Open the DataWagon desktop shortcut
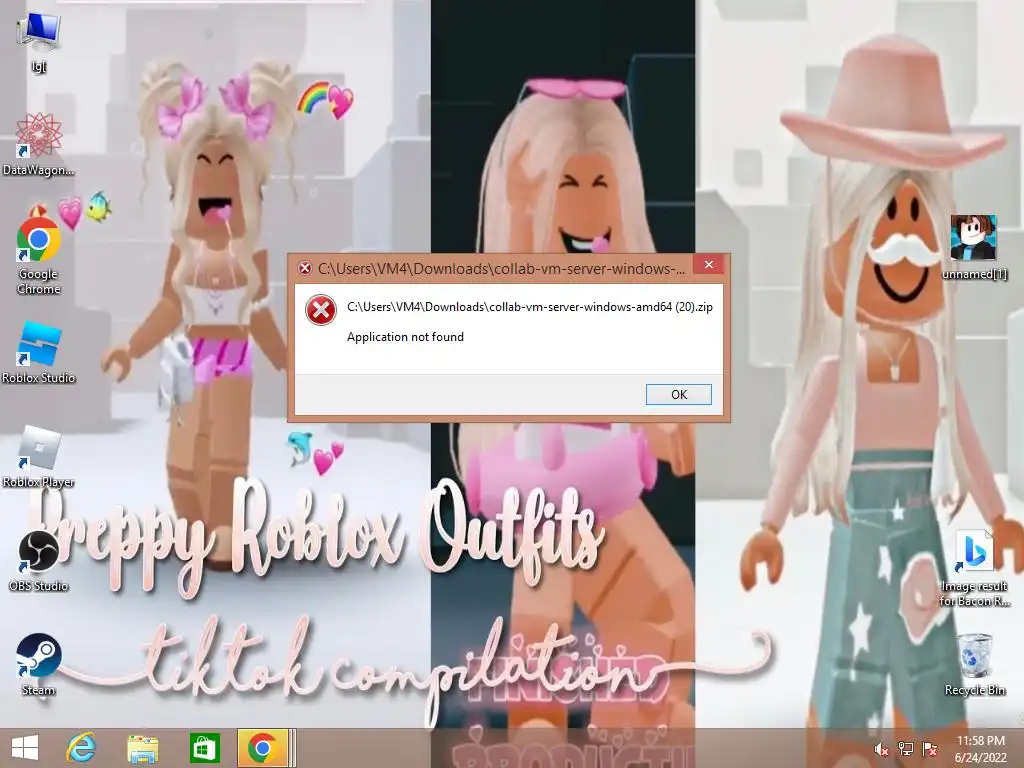This screenshot has height=768, width=1024. click(x=38, y=144)
